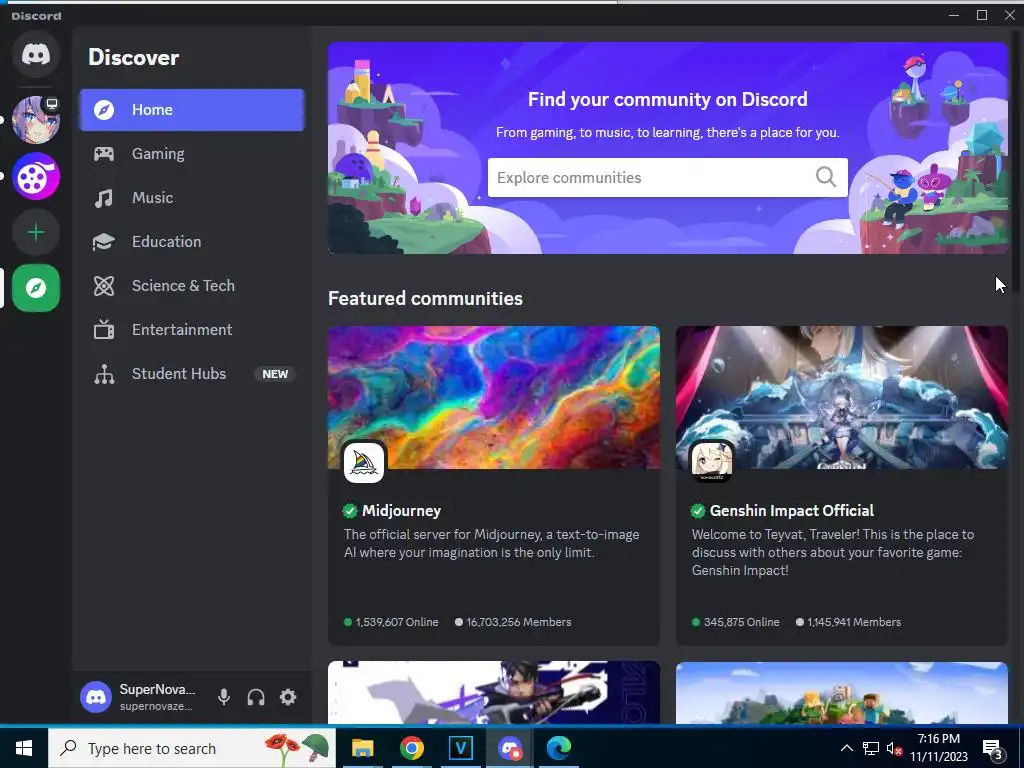Screen dimensions: 1024x768
Task: Add a server with the plus icon
Action: click(x=36, y=232)
